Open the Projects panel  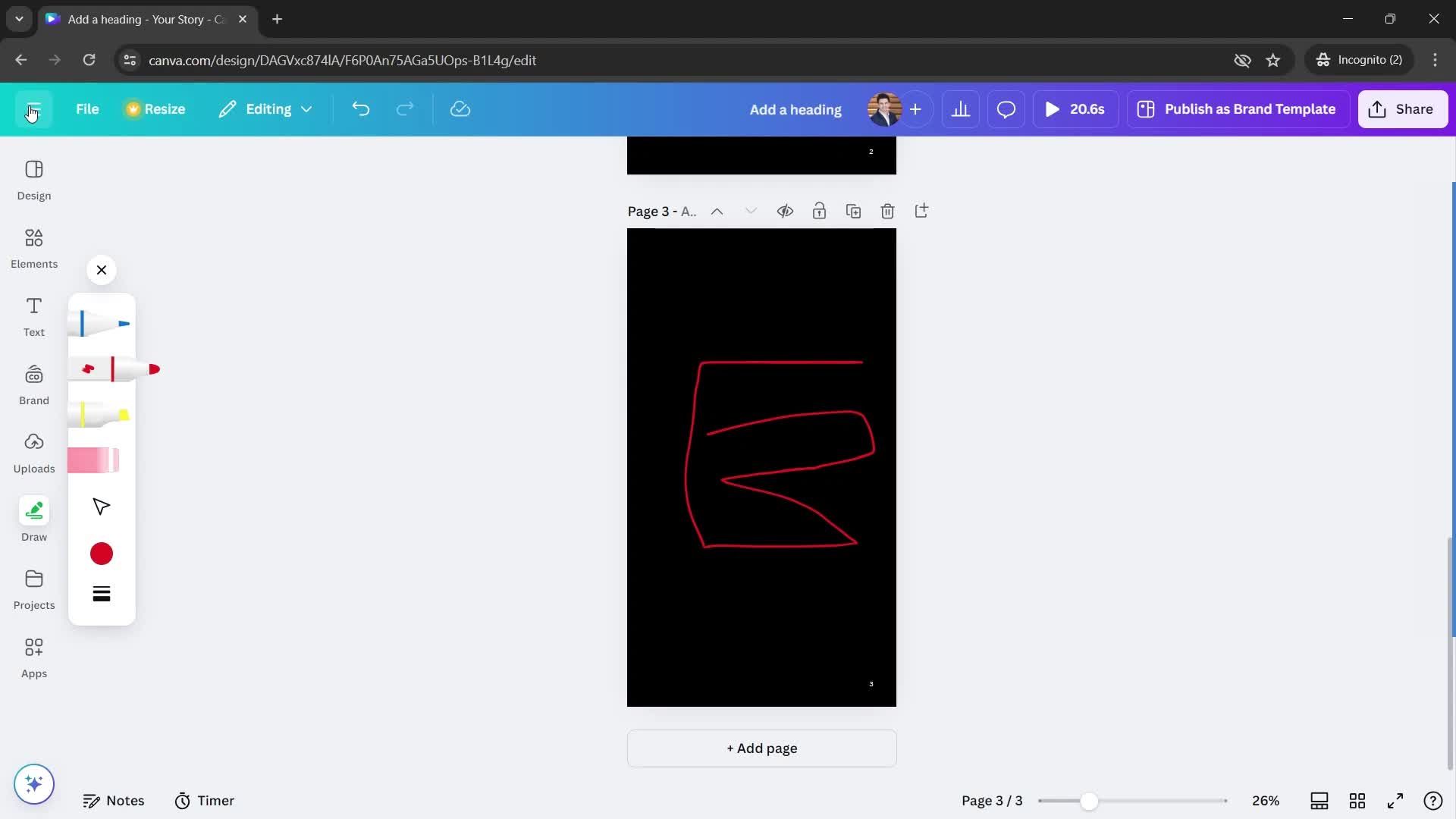coord(34,589)
